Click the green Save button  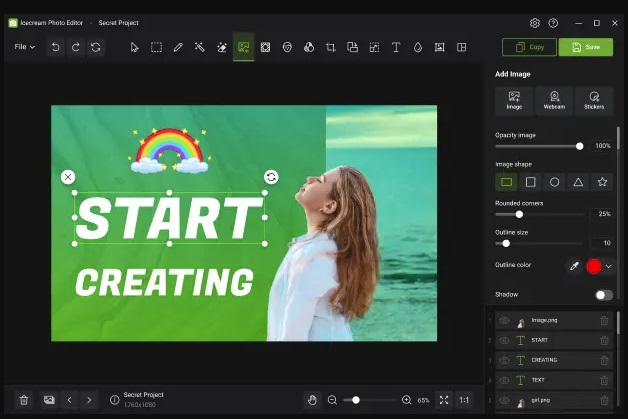point(586,47)
